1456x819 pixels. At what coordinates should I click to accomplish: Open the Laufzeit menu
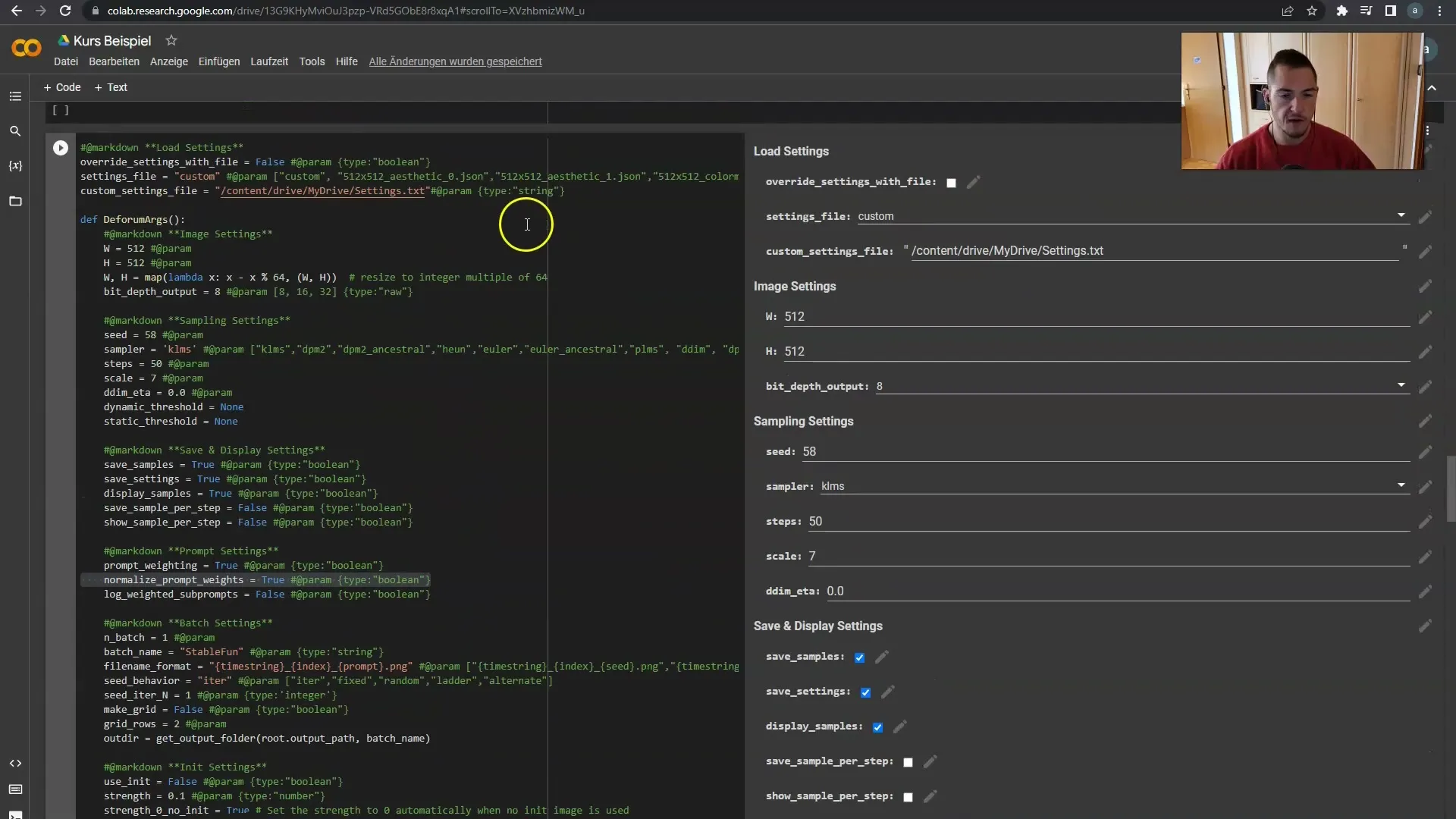tap(269, 61)
